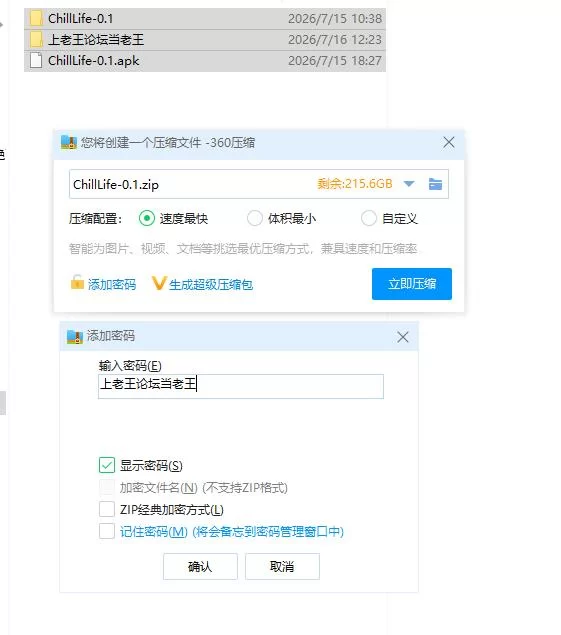Open the browse folder icon in 360压缩

[435, 184]
